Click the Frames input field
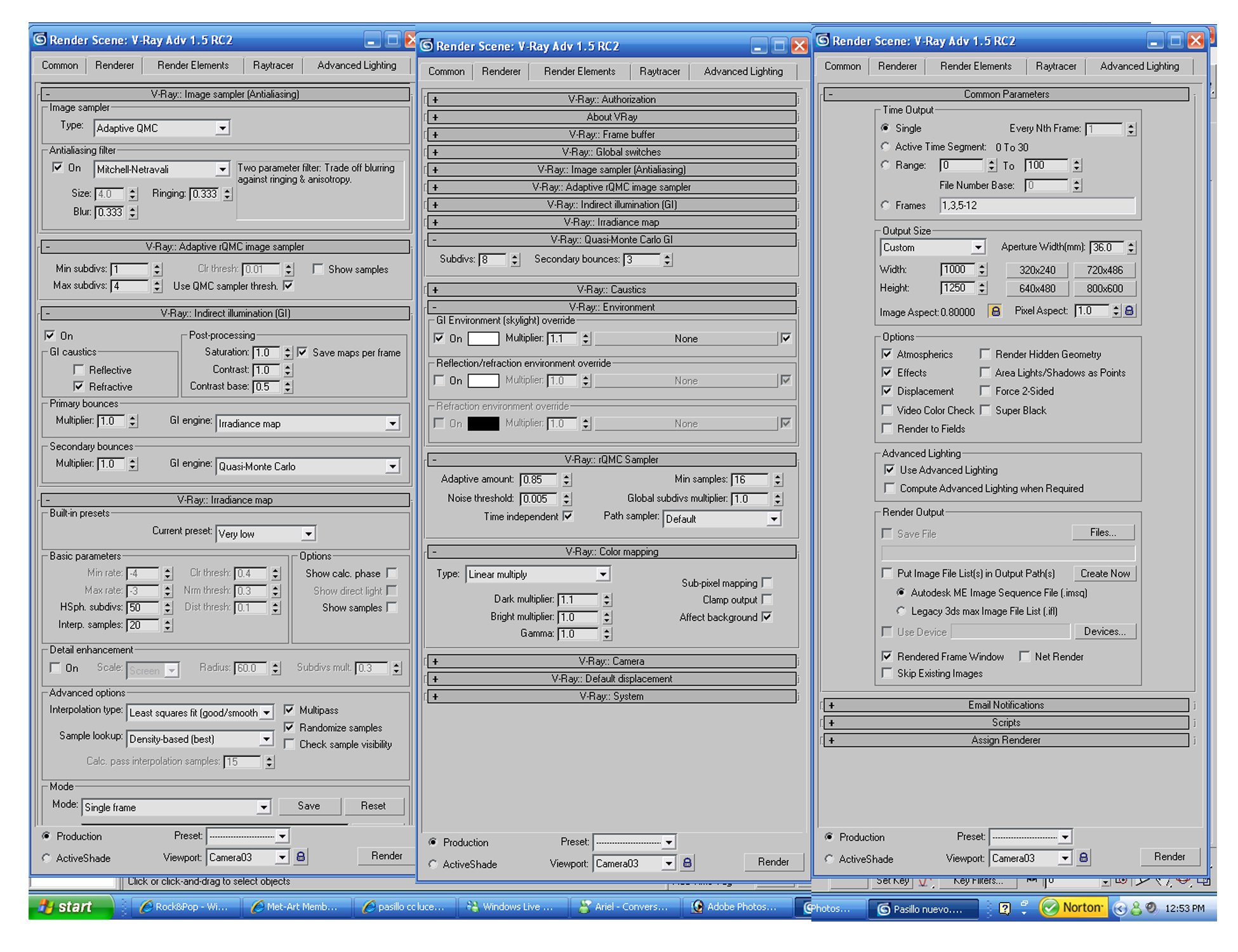This screenshot has width=1238, height=952. pos(1037,206)
